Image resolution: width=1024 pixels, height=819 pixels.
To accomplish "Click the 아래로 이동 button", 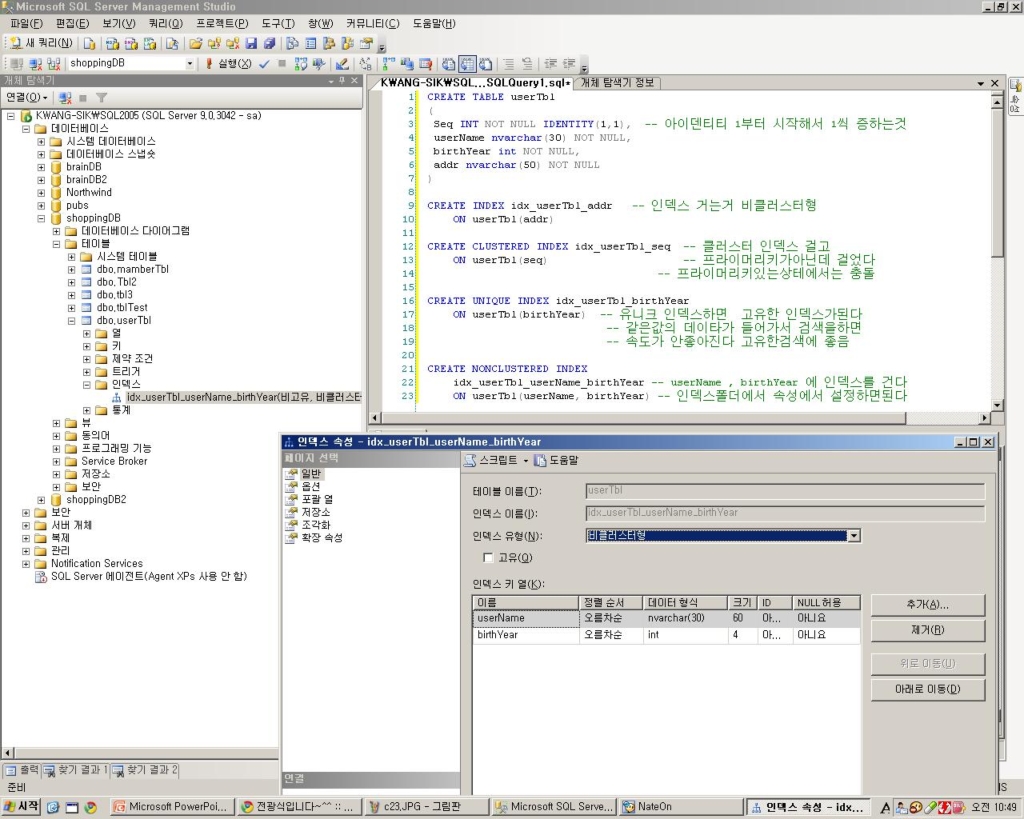I will point(928,690).
